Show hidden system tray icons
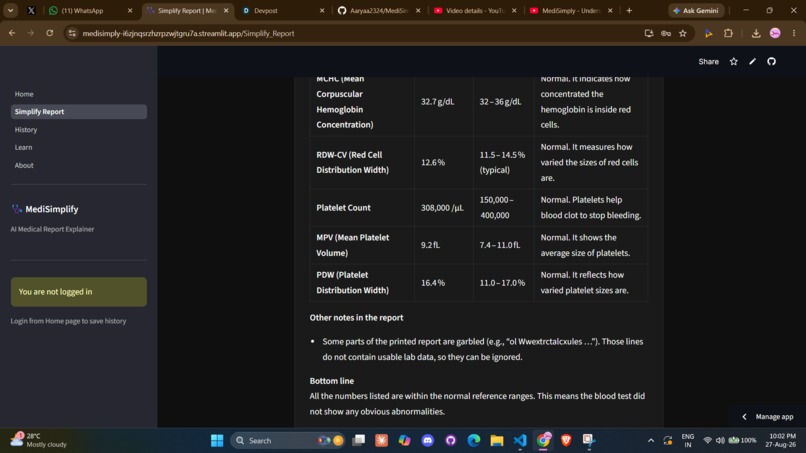Viewport: 806px width, 453px height. 651,441
